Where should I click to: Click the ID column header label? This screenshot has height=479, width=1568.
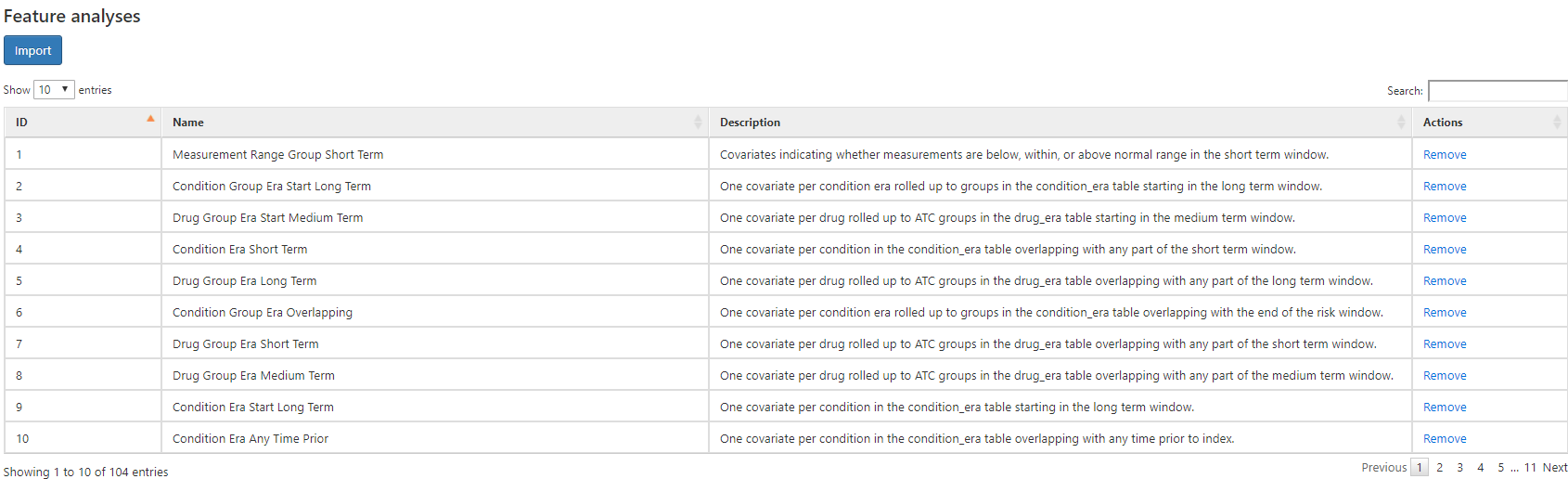(x=21, y=123)
